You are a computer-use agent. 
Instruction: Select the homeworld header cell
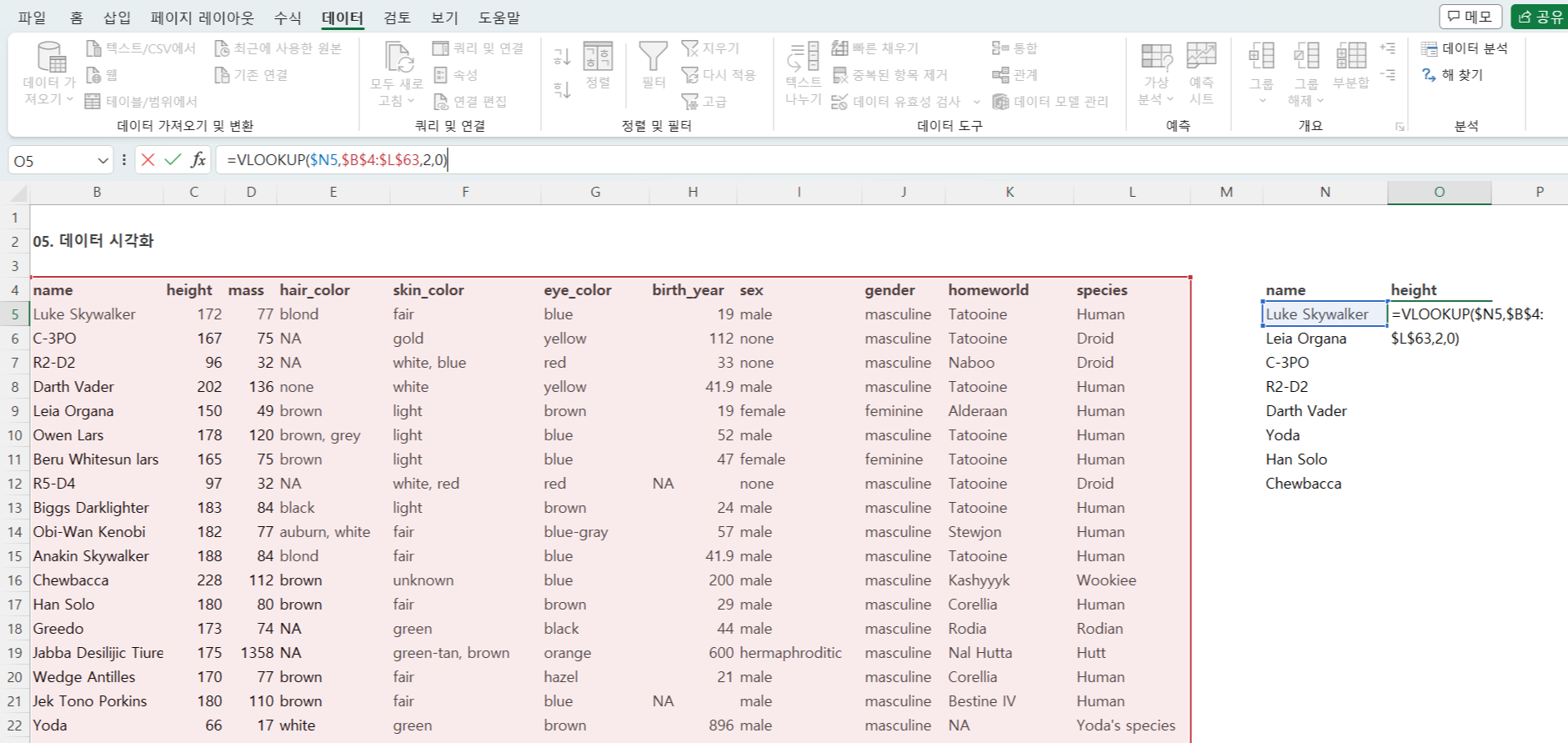pos(1009,290)
